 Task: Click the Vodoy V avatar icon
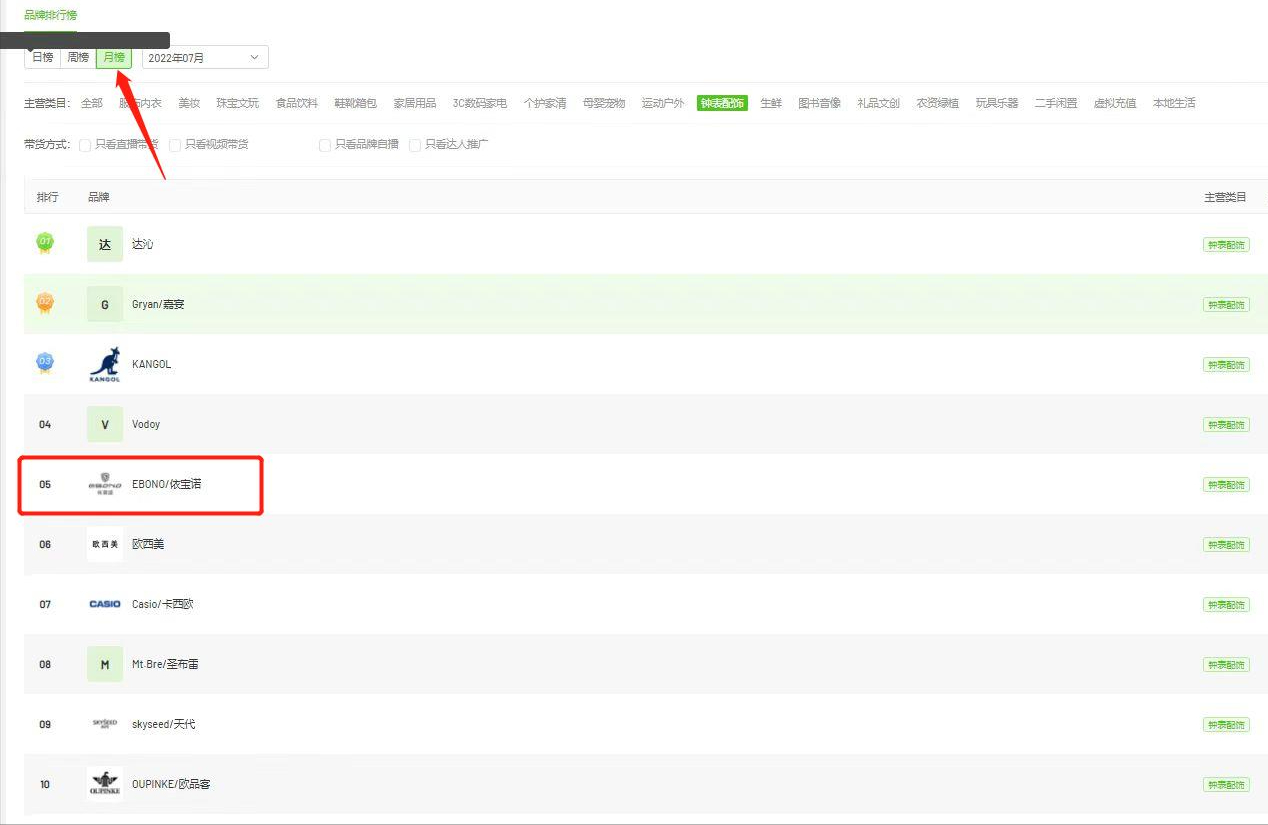coord(105,424)
